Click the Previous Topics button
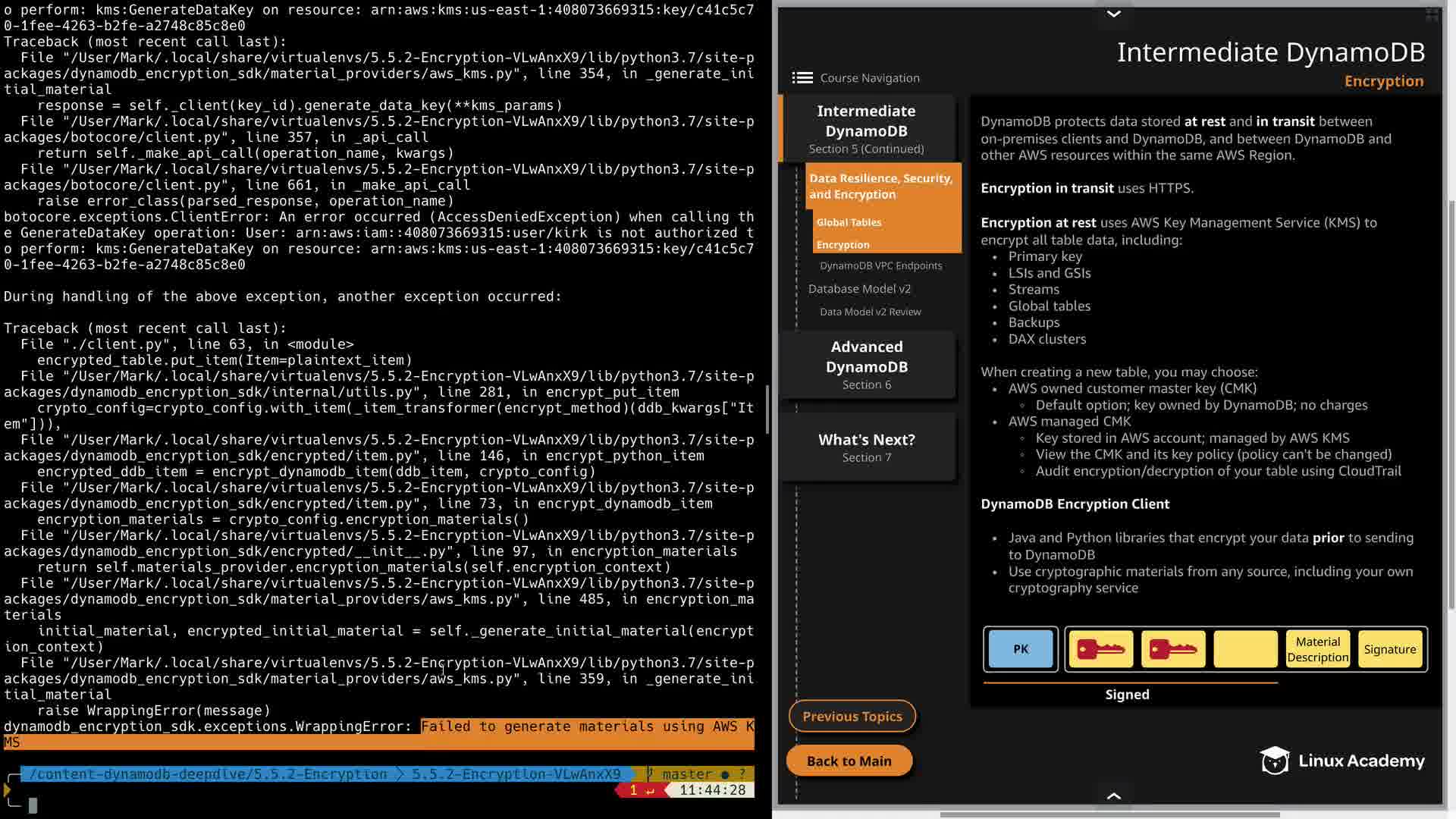Viewport: 1456px width, 819px height. (852, 716)
